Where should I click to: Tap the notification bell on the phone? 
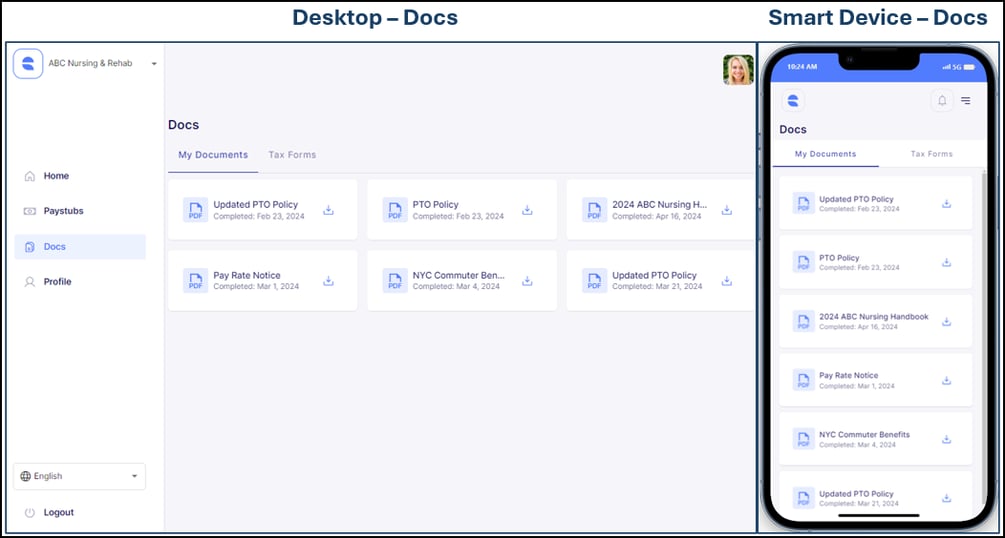941,100
